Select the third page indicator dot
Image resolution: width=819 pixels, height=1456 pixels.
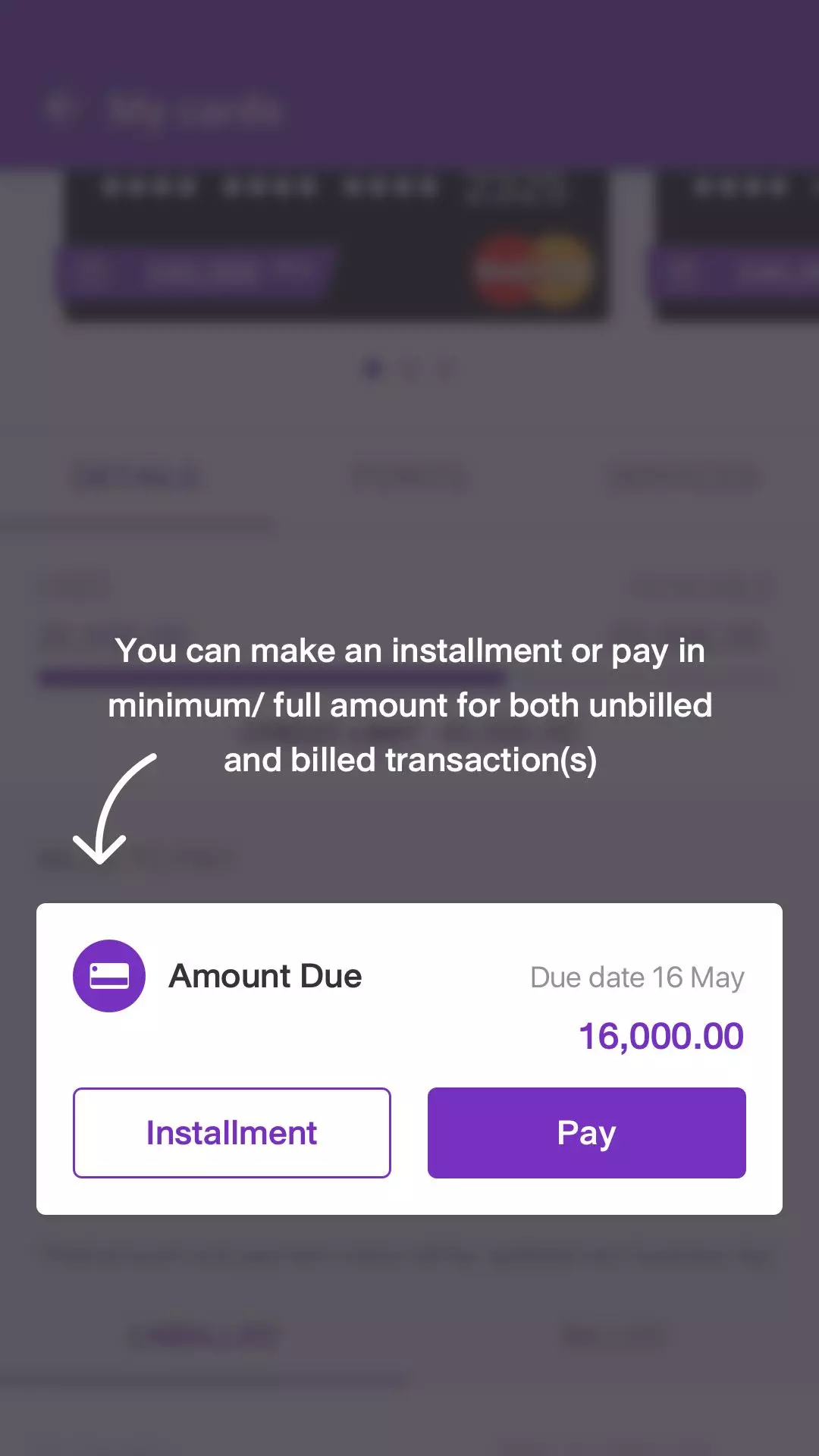[445, 370]
